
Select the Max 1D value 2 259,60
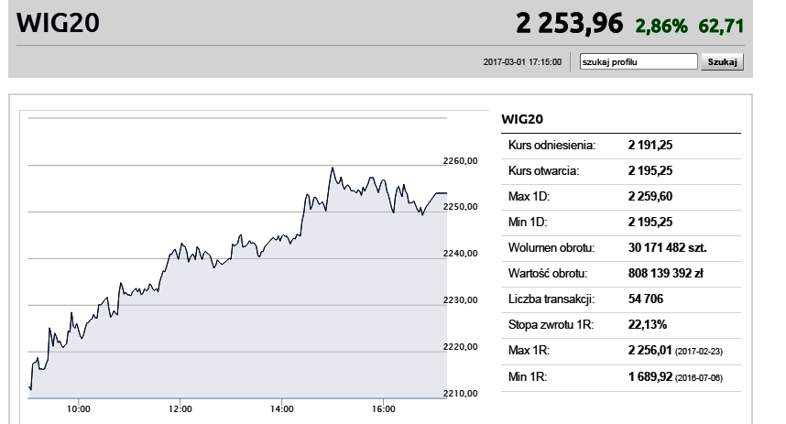[650, 196]
